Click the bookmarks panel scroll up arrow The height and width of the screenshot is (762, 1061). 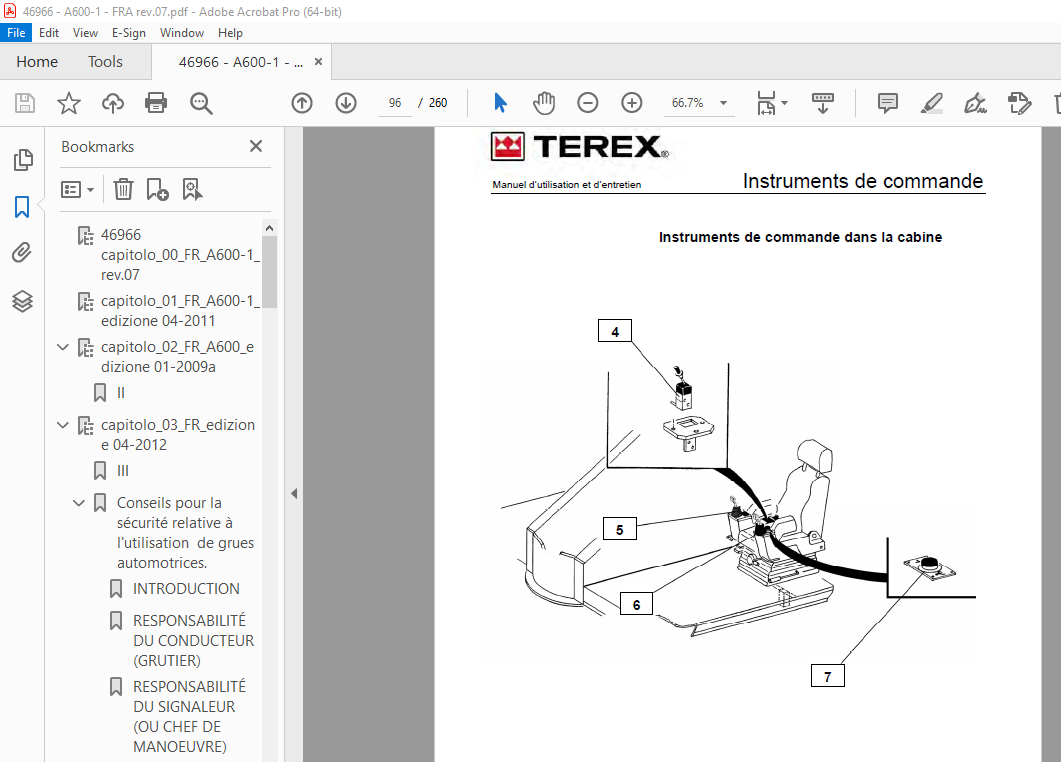tap(269, 228)
